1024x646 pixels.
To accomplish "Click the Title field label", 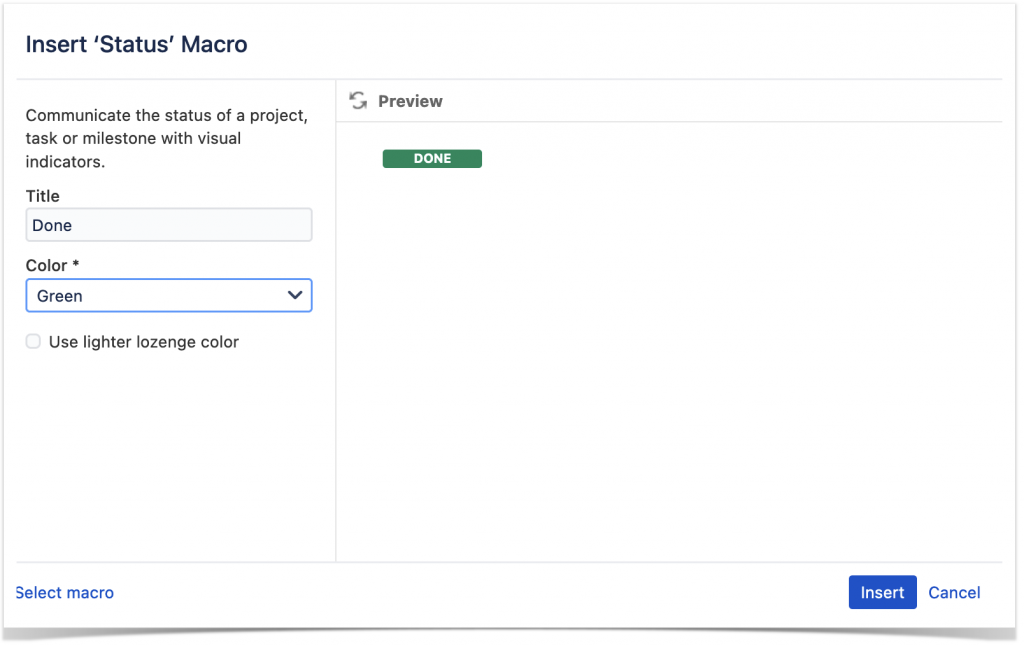I will tap(42, 196).
